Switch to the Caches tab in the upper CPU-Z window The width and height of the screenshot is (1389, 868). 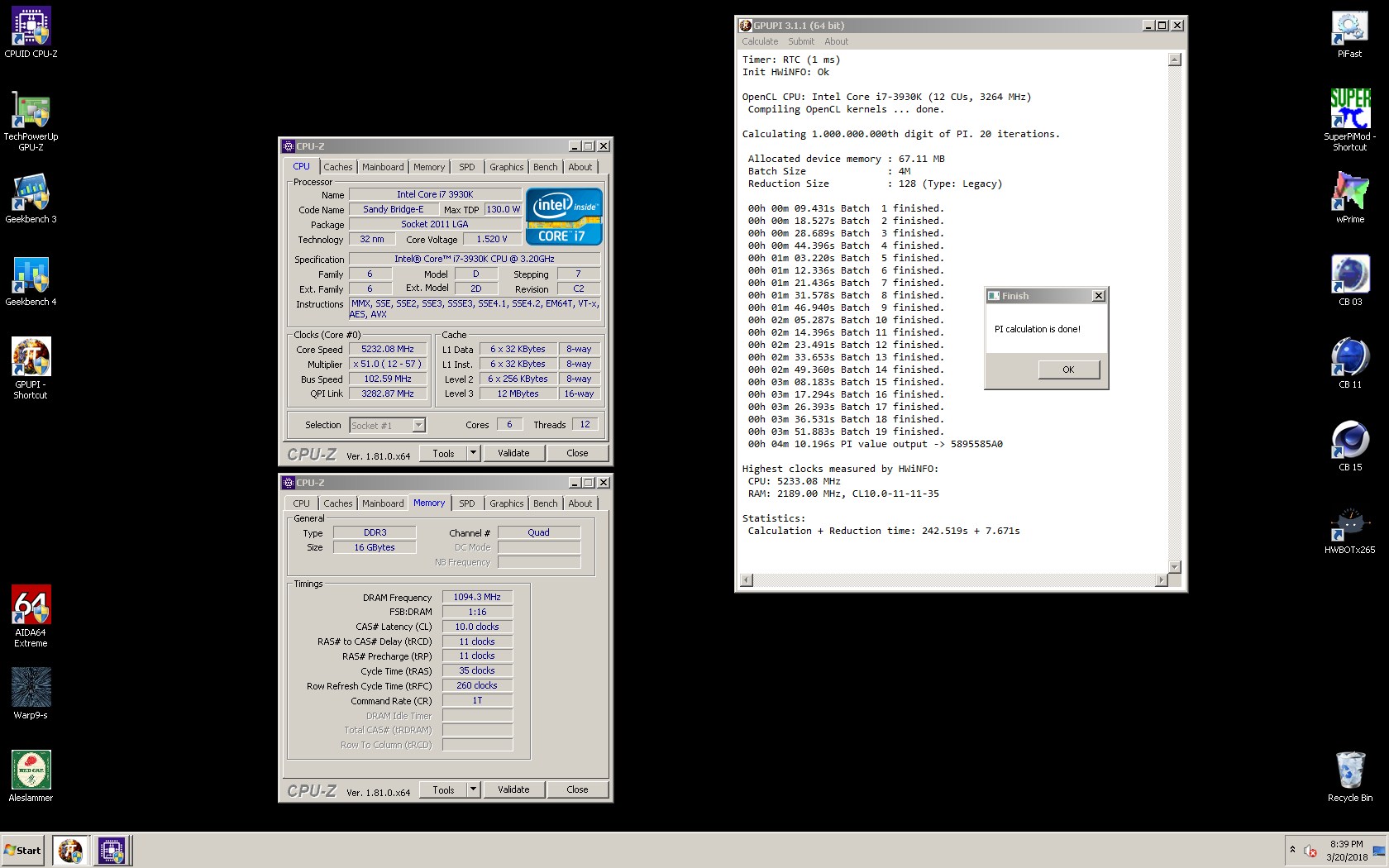[x=337, y=167]
